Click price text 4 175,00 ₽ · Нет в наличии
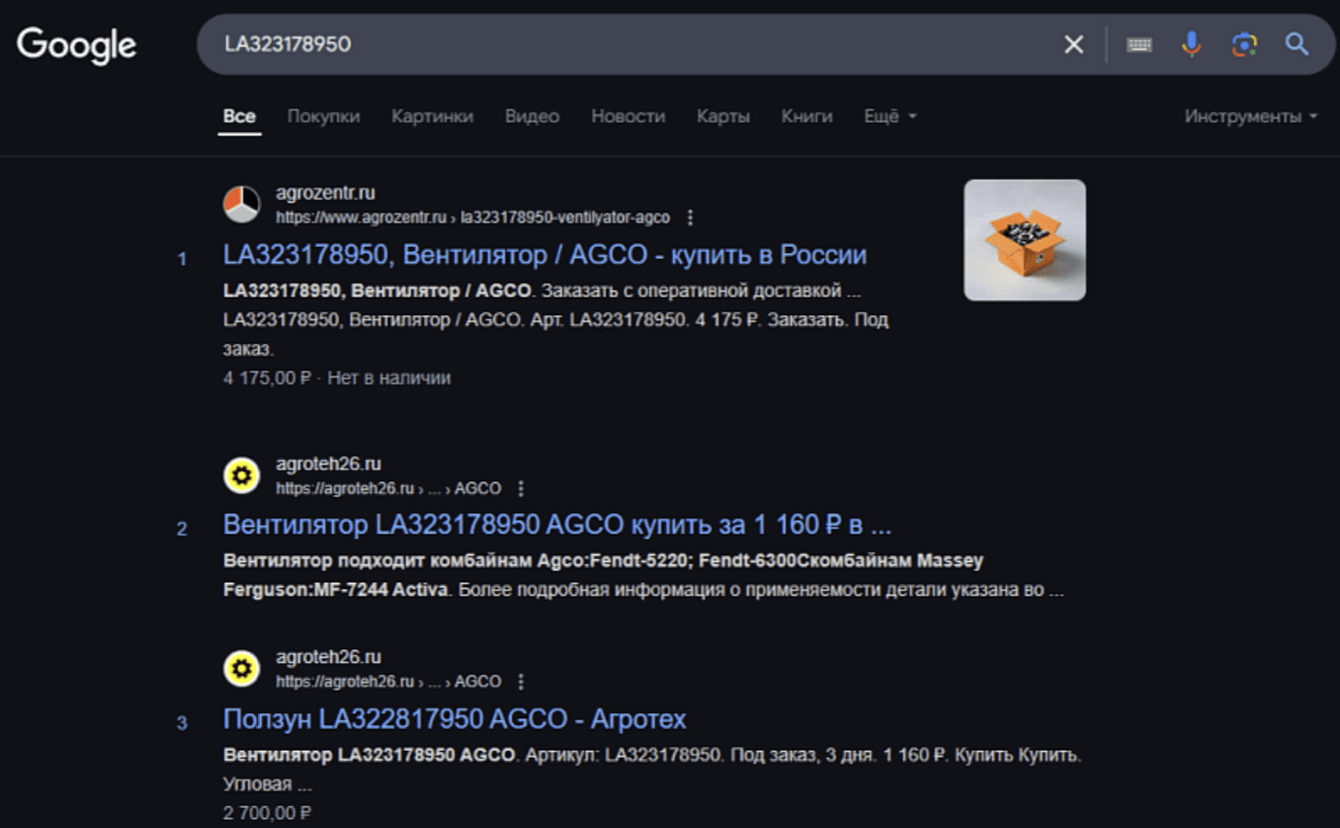This screenshot has width=1340, height=828. click(336, 378)
